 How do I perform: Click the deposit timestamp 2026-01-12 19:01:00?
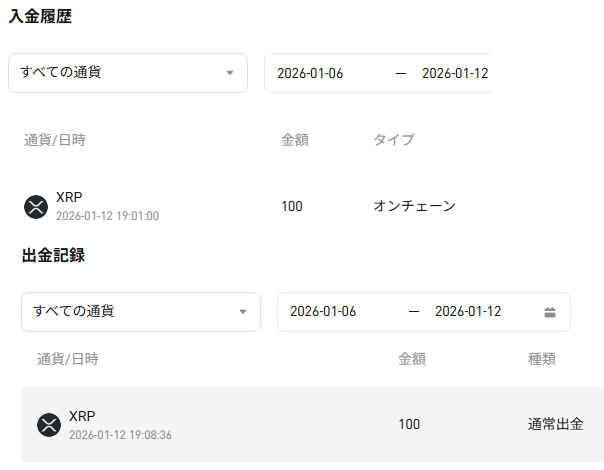click(107, 216)
